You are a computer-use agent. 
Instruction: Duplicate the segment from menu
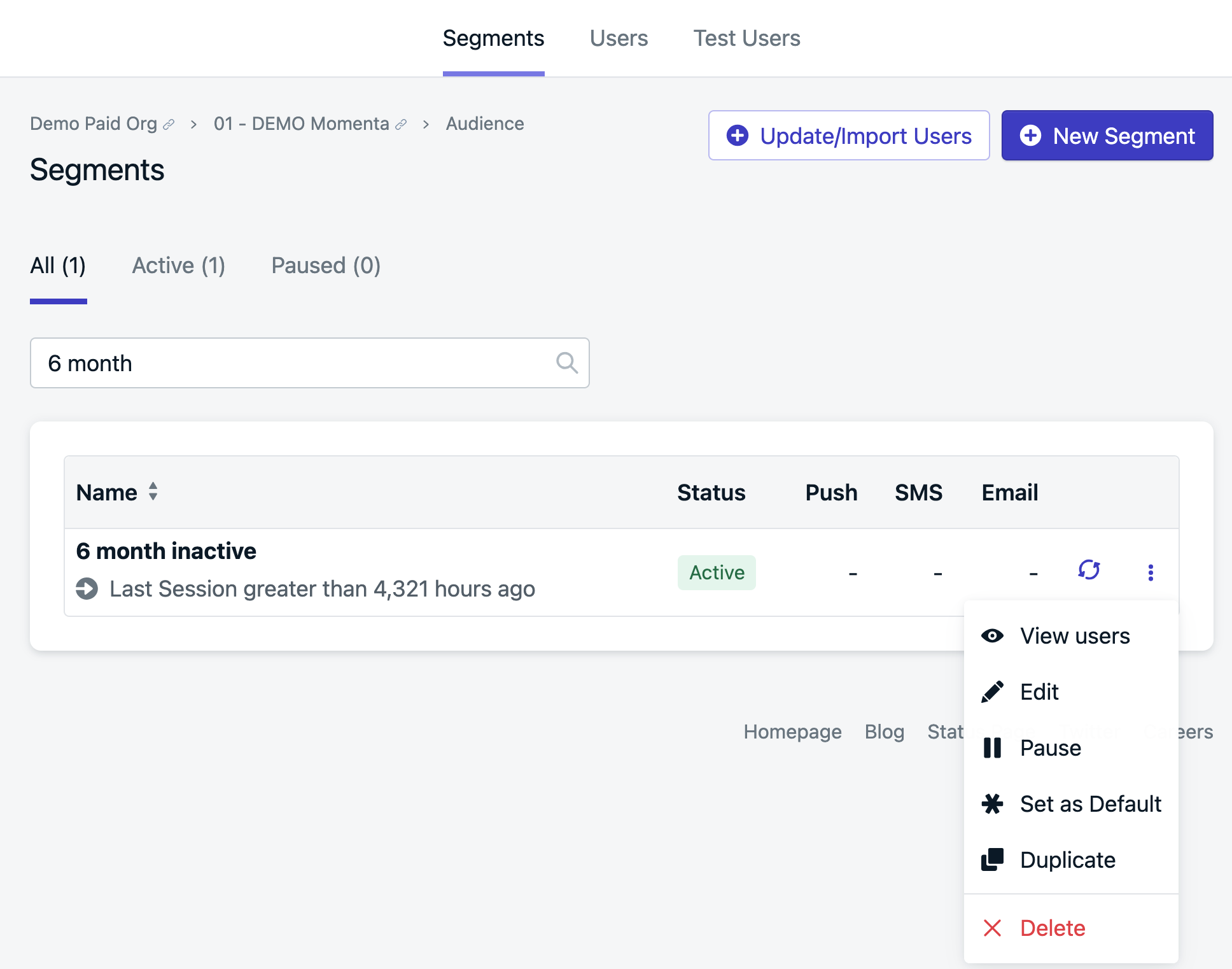click(1067, 859)
